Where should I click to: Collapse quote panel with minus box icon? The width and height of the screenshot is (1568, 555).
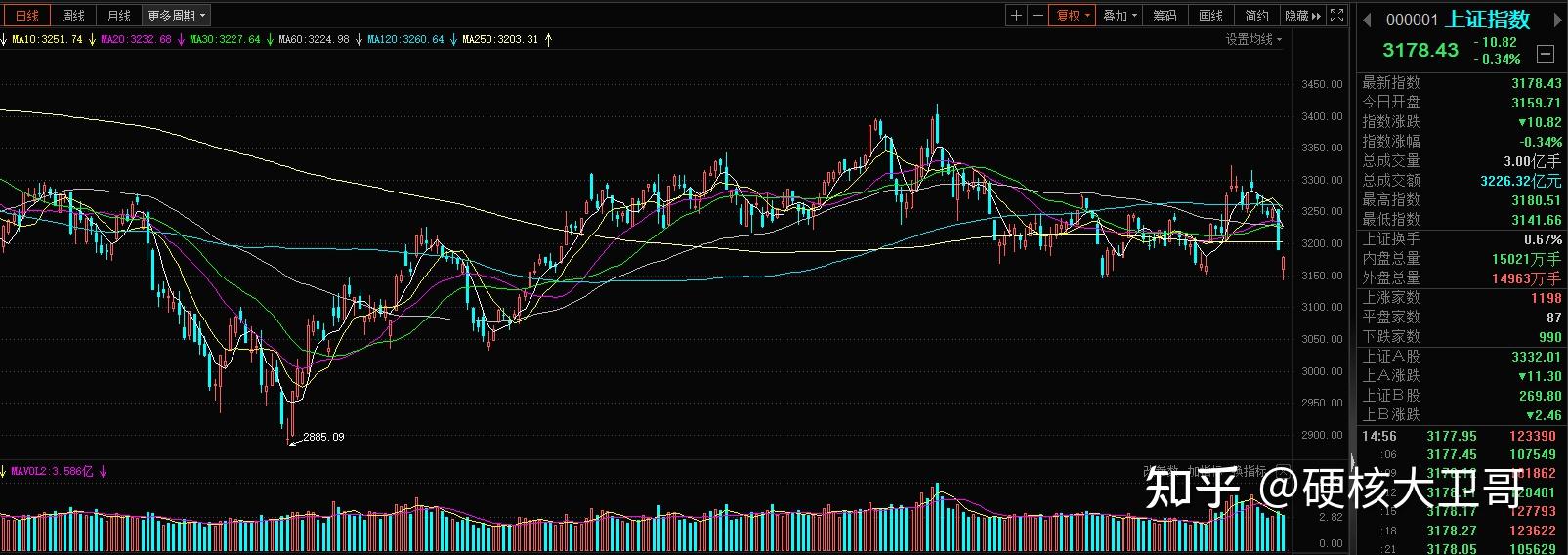click(1546, 53)
